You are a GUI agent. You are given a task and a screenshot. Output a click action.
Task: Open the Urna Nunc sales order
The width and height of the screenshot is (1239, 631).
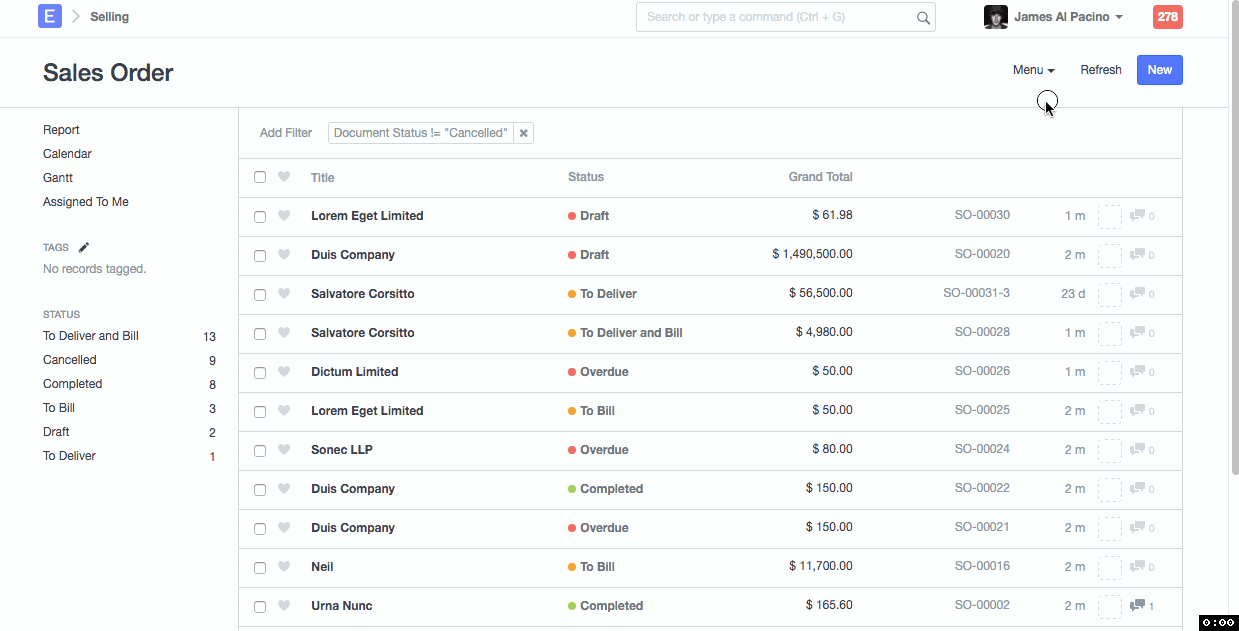click(342, 606)
